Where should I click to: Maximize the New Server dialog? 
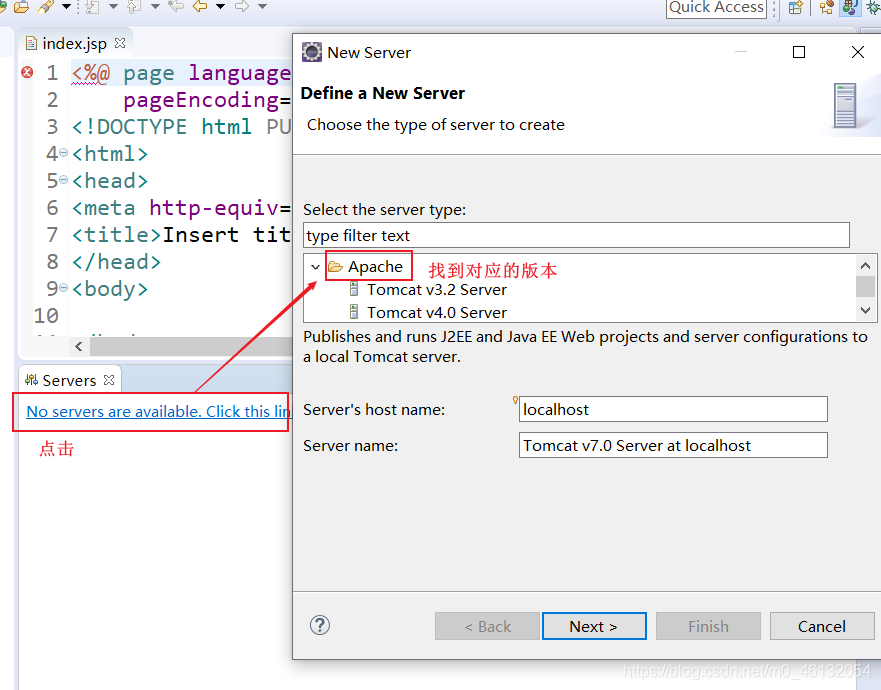coord(799,52)
